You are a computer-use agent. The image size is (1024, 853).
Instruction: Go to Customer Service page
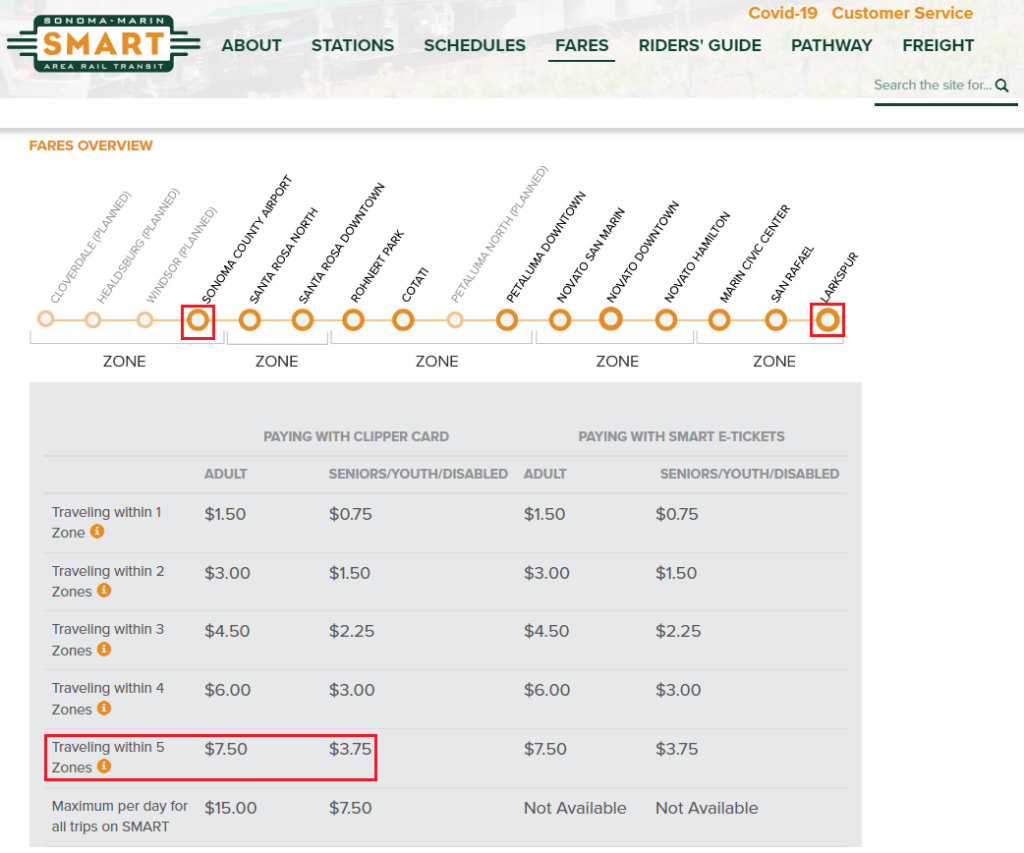point(901,13)
